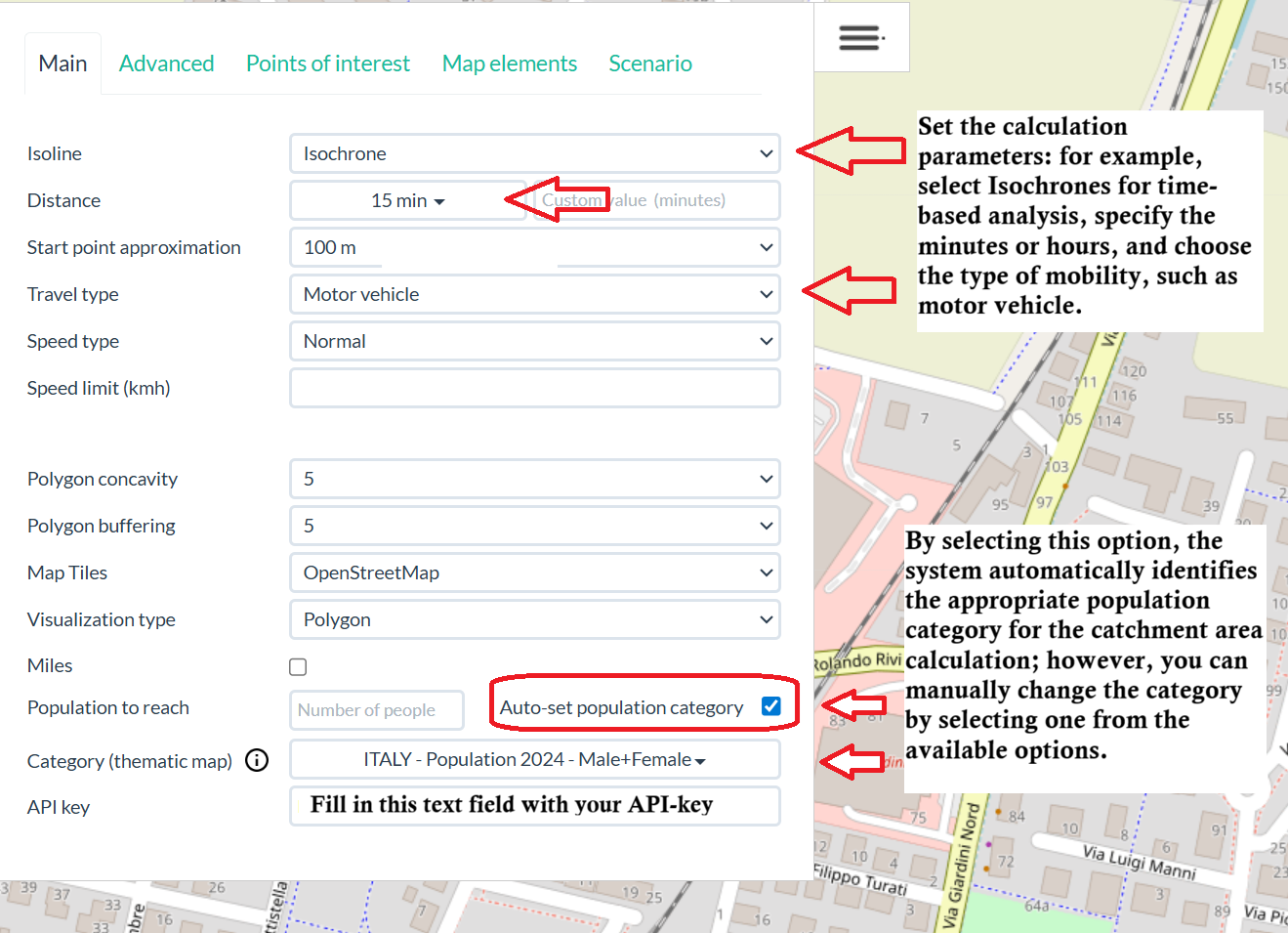Open the Isoline dropdown
The width and height of the screenshot is (1288, 933).
(534, 153)
